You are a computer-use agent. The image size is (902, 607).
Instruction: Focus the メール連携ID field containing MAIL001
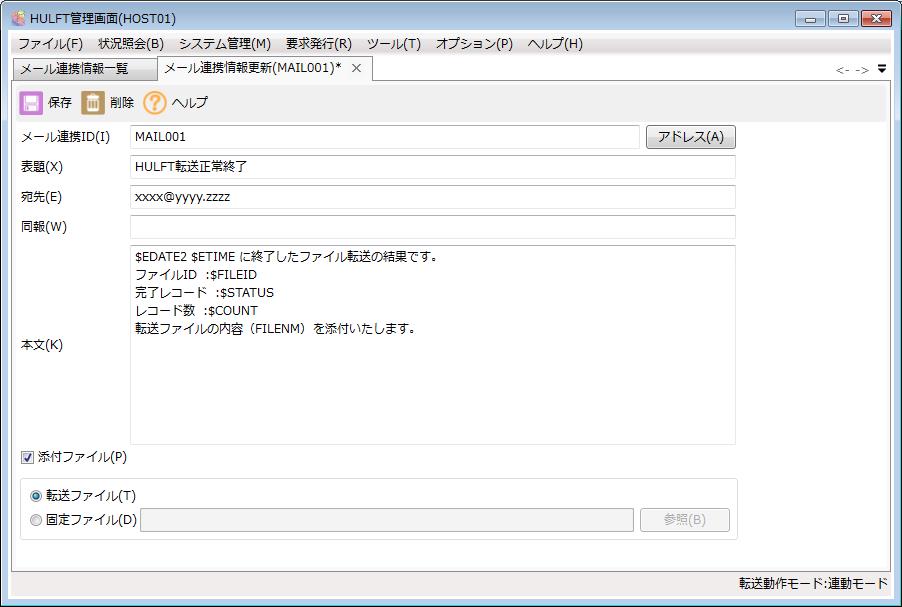pos(385,137)
